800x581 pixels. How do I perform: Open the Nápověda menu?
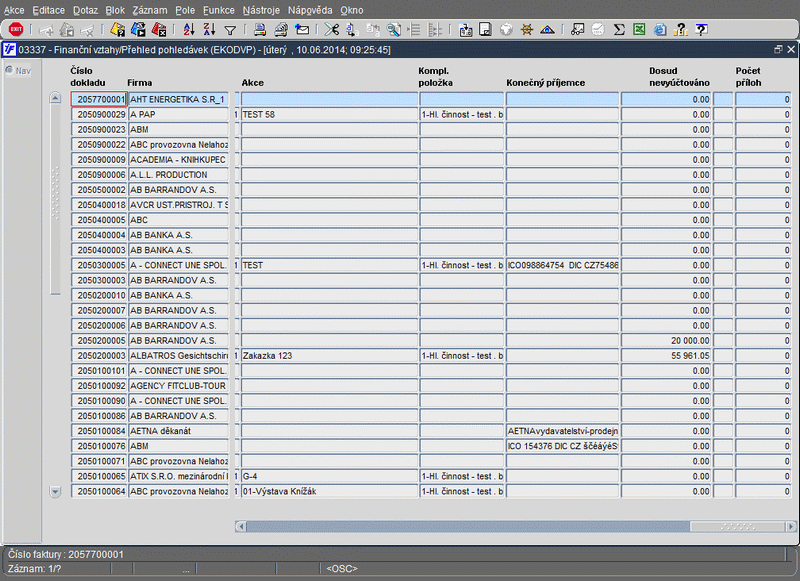click(x=310, y=10)
